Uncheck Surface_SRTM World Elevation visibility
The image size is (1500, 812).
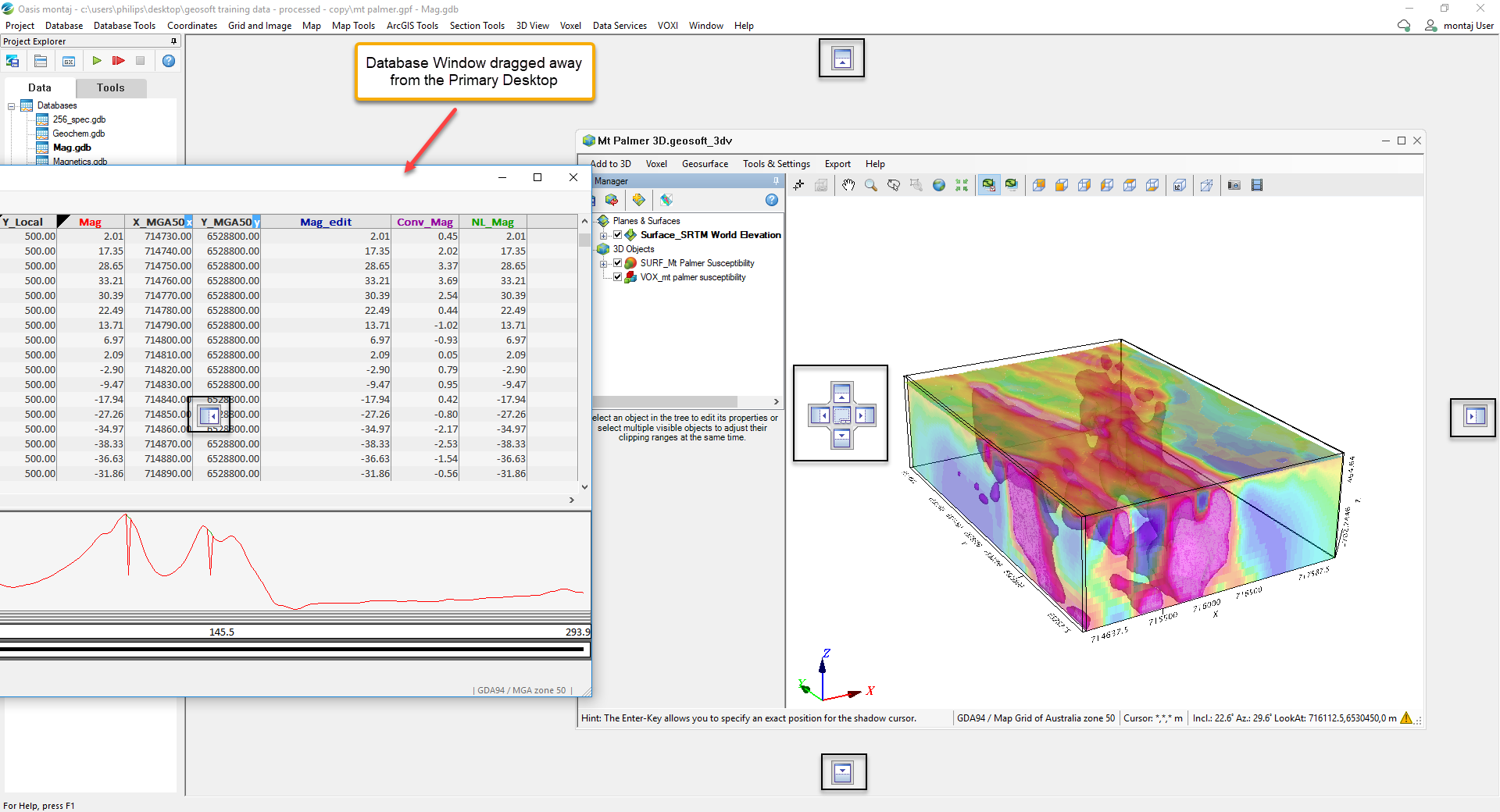point(618,235)
